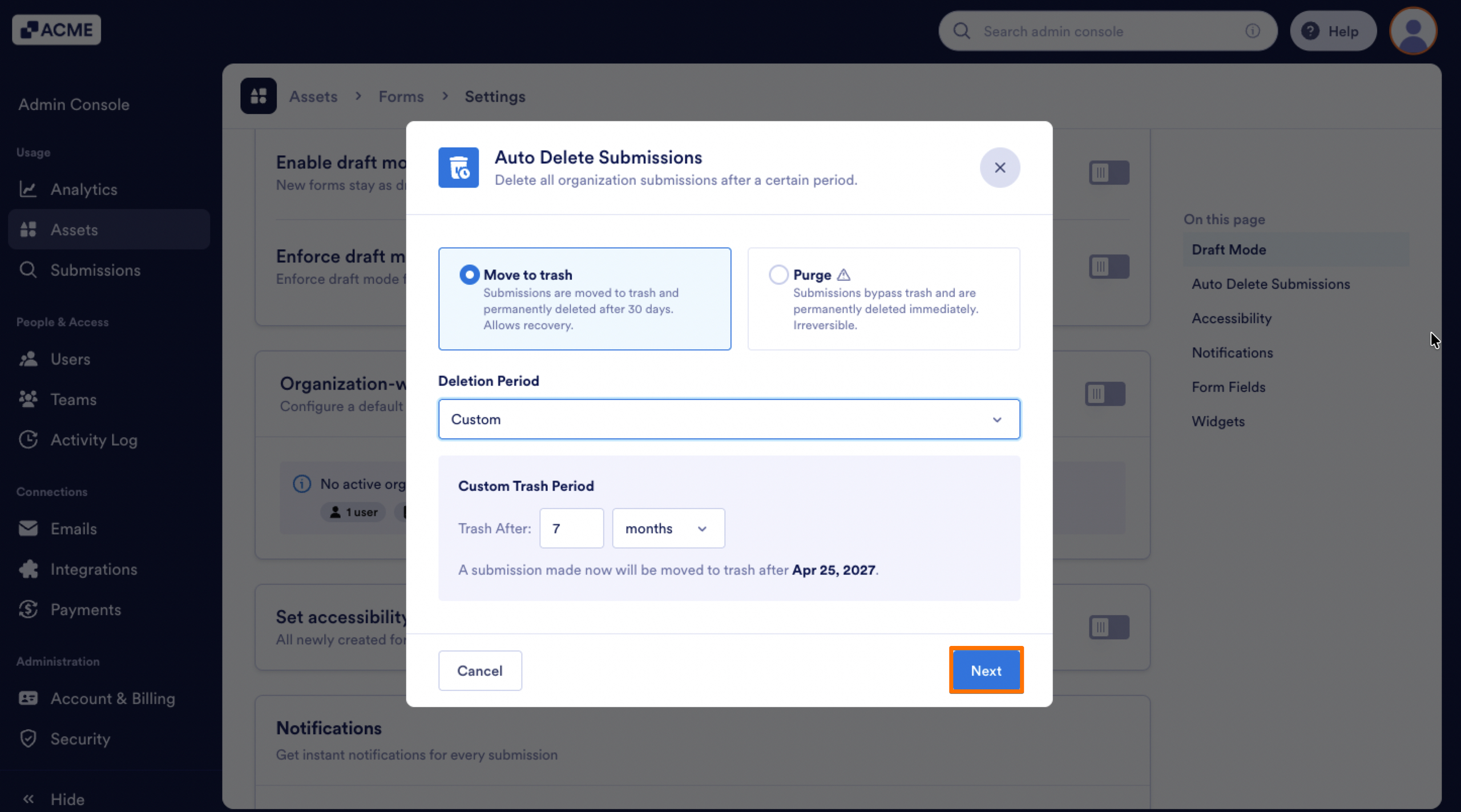The height and width of the screenshot is (812, 1461).
Task: Open the Help button
Action: [x=1333, y=31]
